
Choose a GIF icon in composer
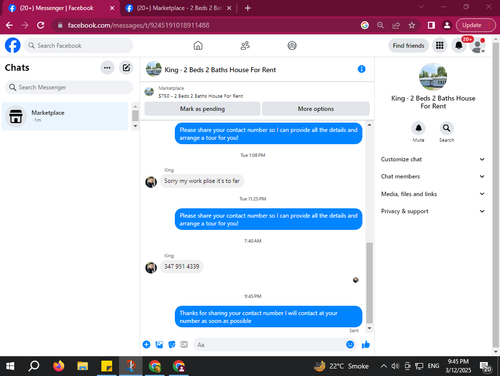coord(184,344)
